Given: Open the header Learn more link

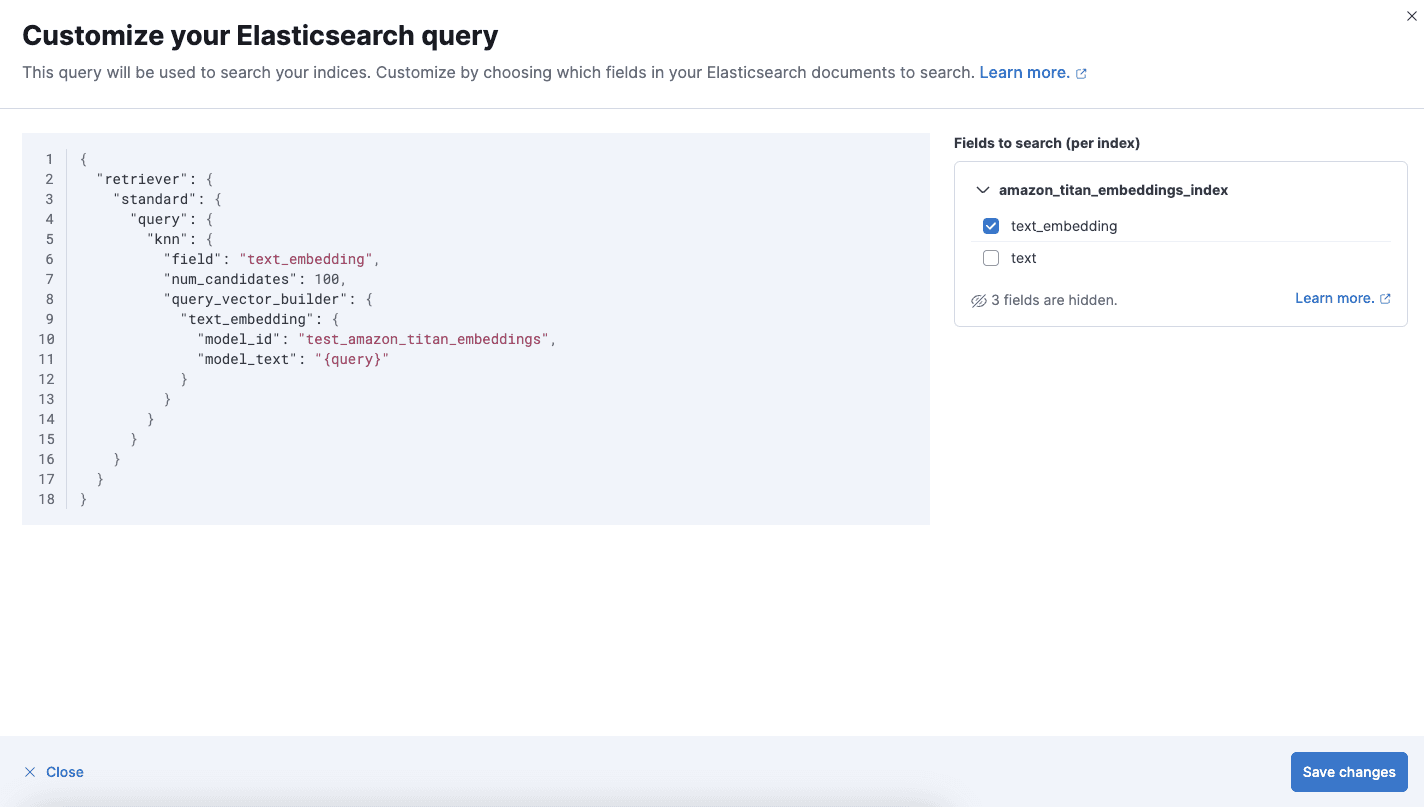Looking at the screenshot, I should pos(1024,73).
